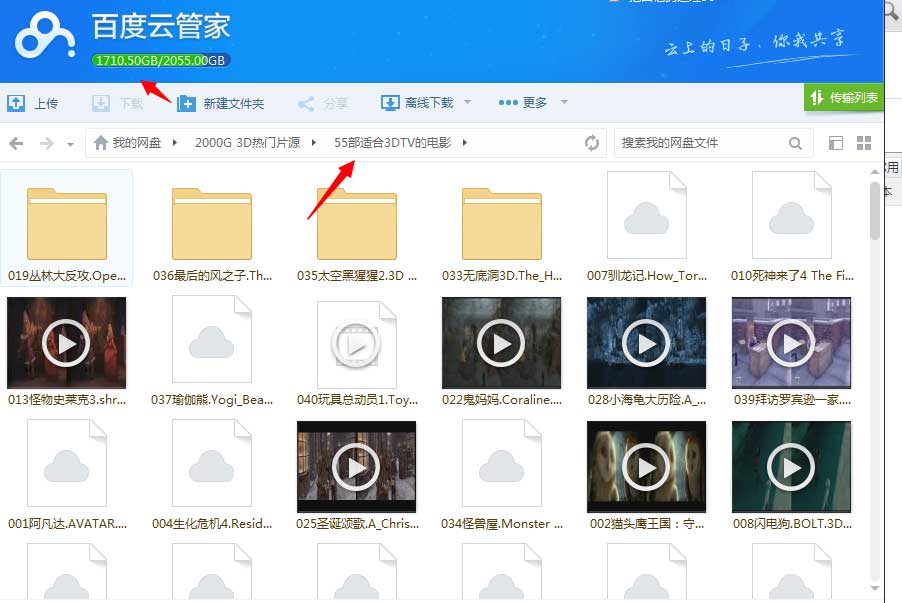902x603 pixels.
Task: Switch to the grid thumbnail view icon
Action: [864, 143]
